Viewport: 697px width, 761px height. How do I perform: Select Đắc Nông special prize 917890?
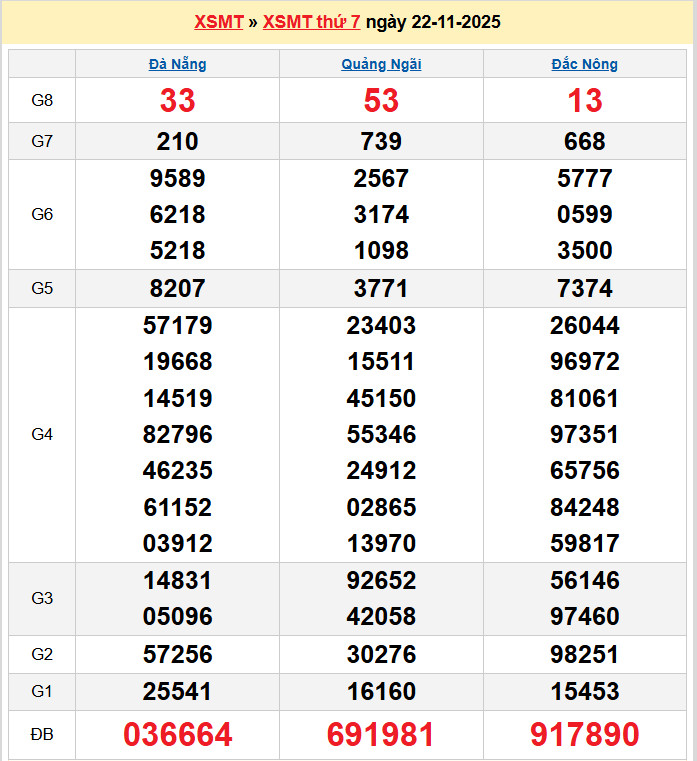(585, 735)
